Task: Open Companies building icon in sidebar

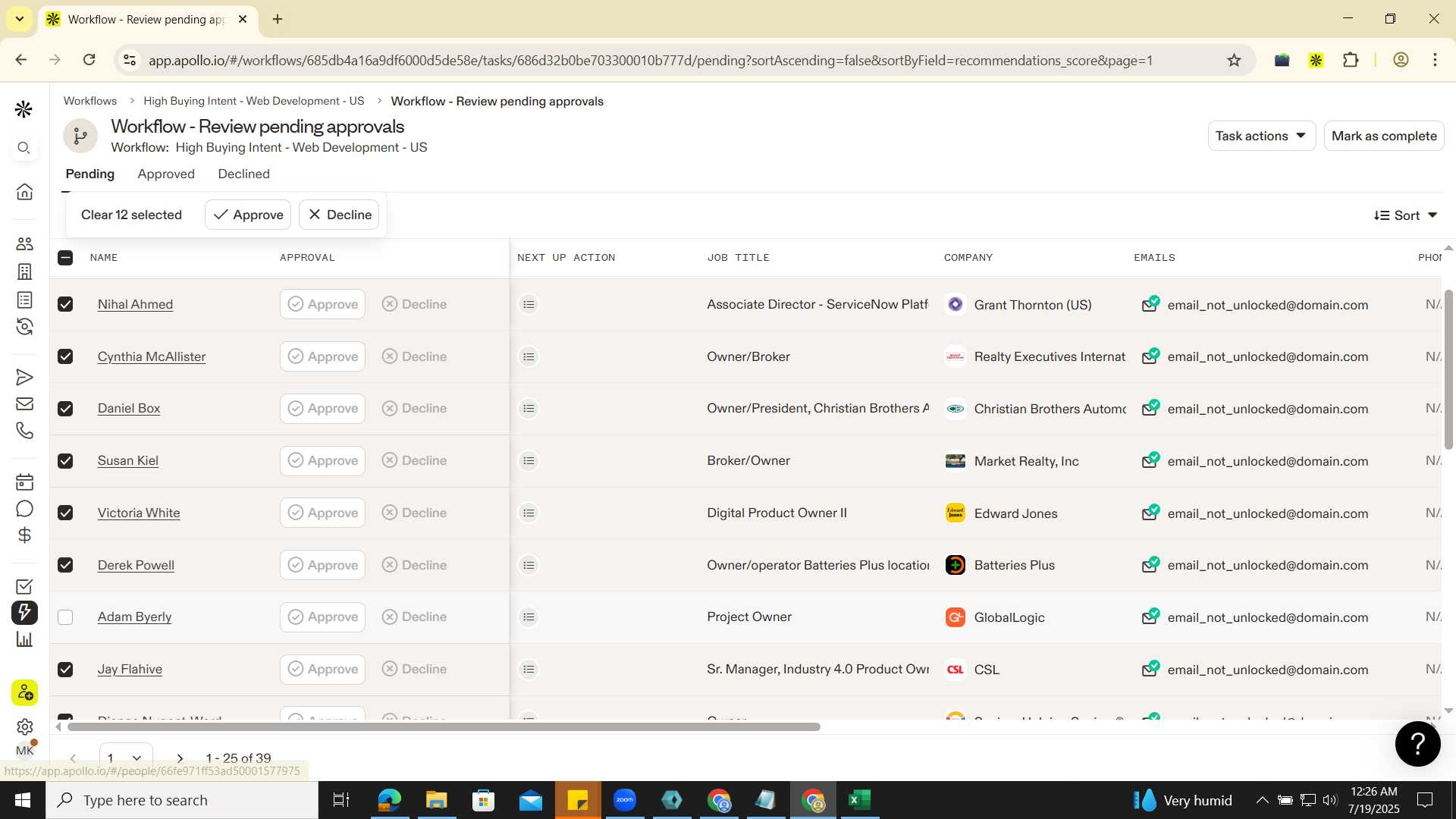Action: coord(24,271)
